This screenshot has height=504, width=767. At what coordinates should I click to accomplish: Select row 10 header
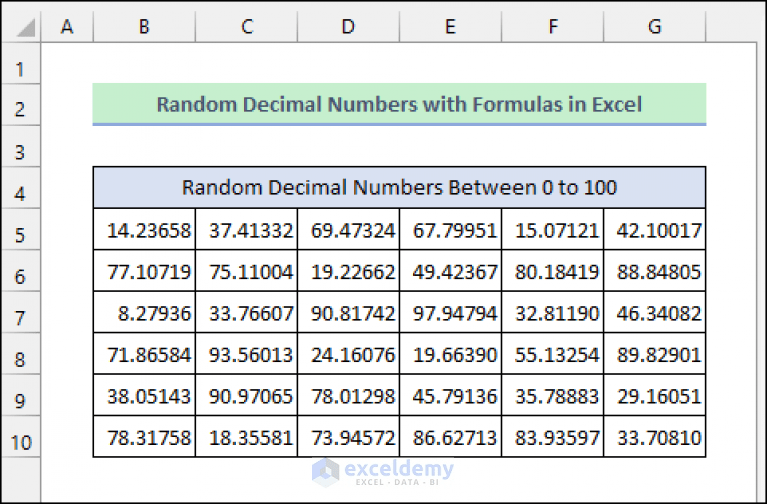20,437
